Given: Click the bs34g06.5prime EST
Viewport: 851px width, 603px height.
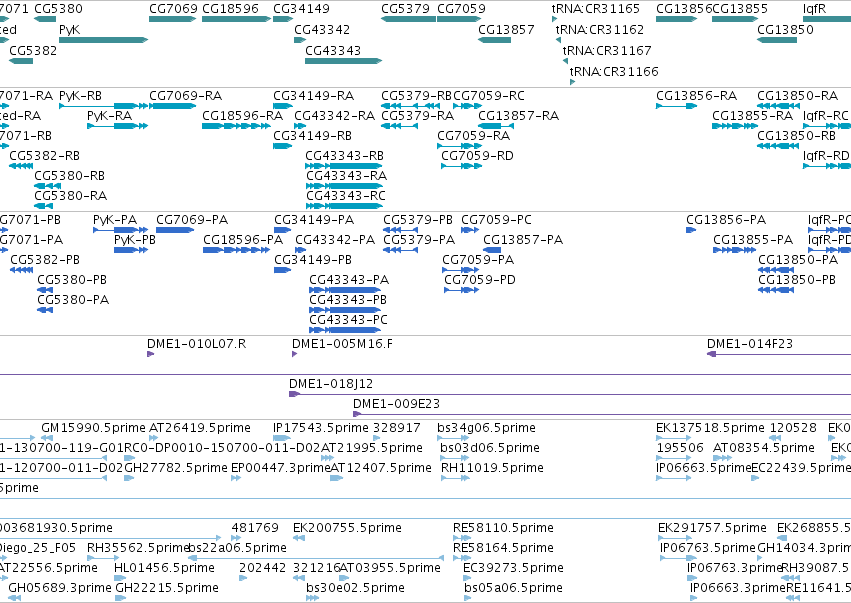Looking at the screenshot, I should pyautogui.click(x=453, y=438).
